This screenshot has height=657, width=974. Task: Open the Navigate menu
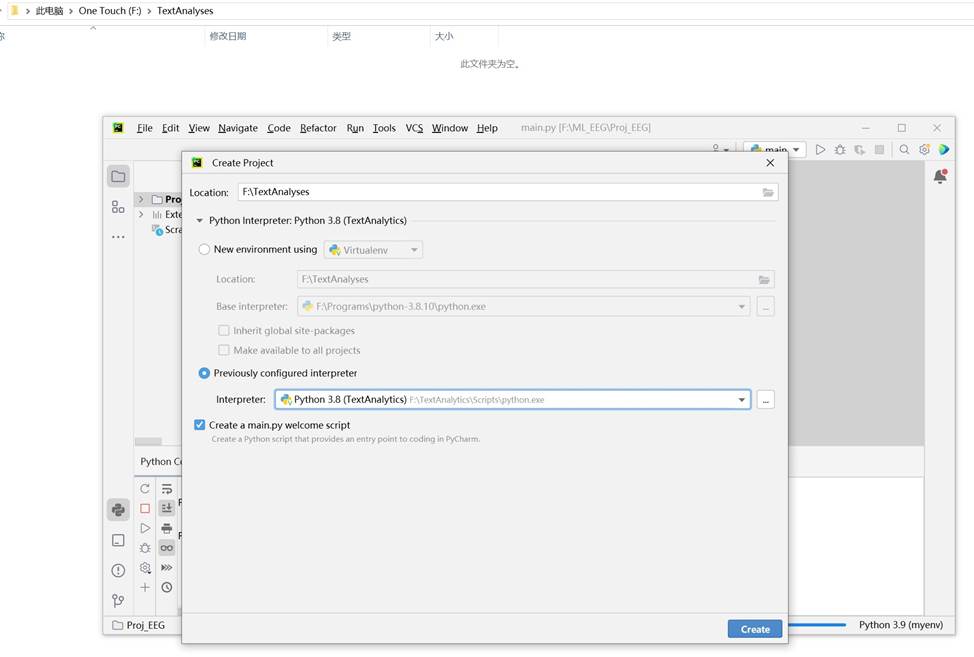[237, 128]
